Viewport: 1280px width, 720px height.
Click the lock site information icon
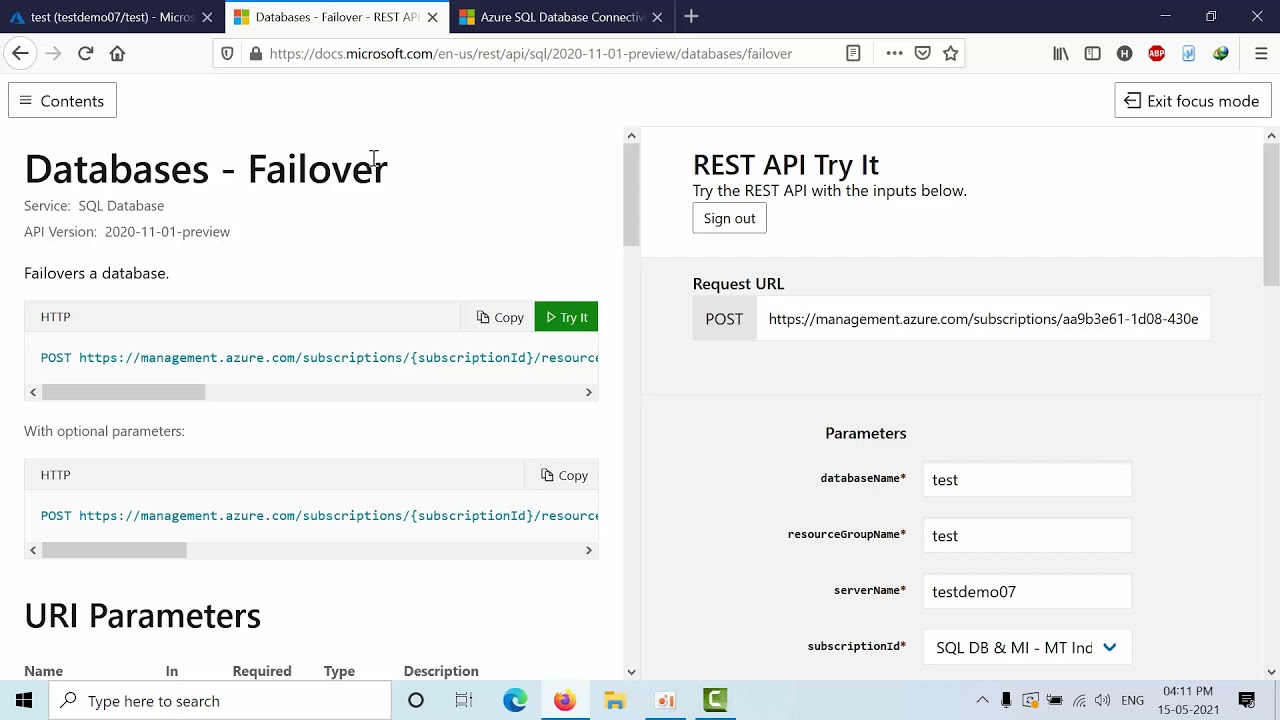pyautogui.click(x=256, y=54)
